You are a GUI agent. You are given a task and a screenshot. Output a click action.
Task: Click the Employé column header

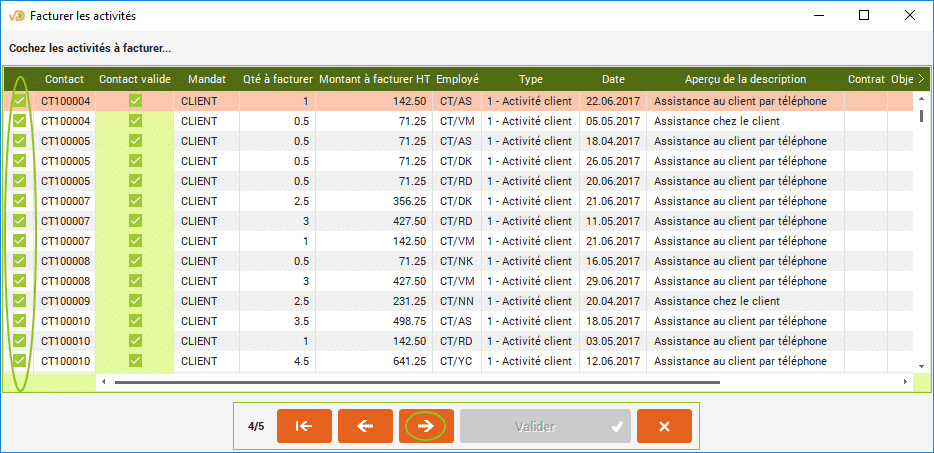(x=457, y=79)
